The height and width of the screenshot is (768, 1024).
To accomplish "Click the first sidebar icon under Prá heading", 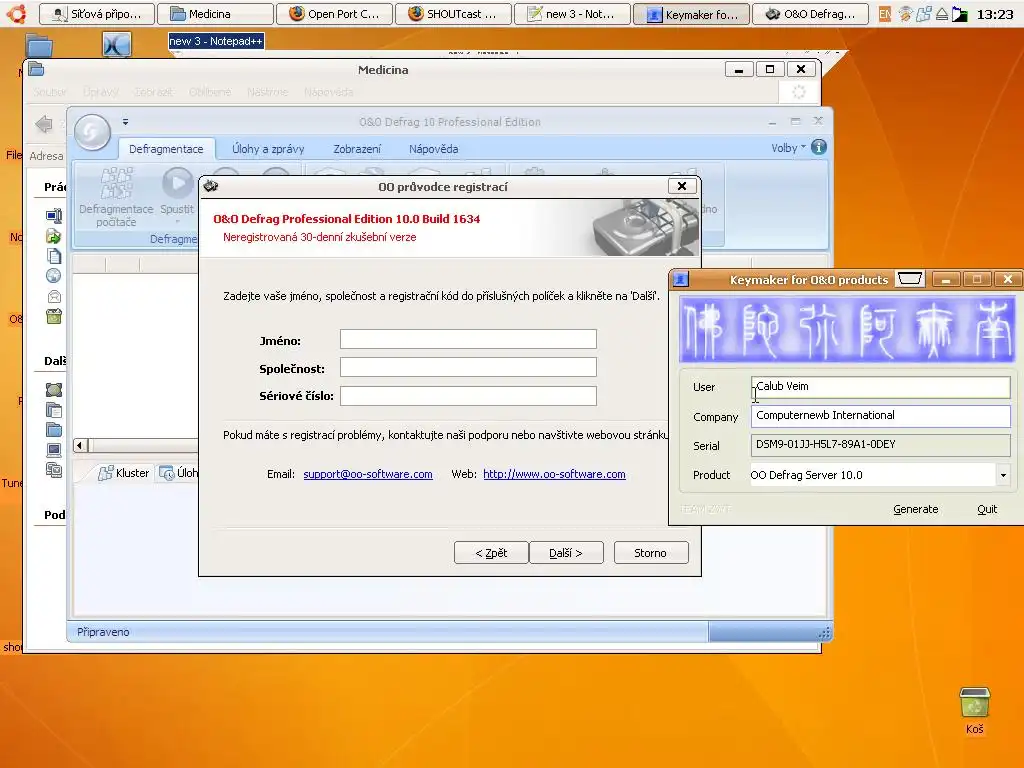I will tap(54, 216).
